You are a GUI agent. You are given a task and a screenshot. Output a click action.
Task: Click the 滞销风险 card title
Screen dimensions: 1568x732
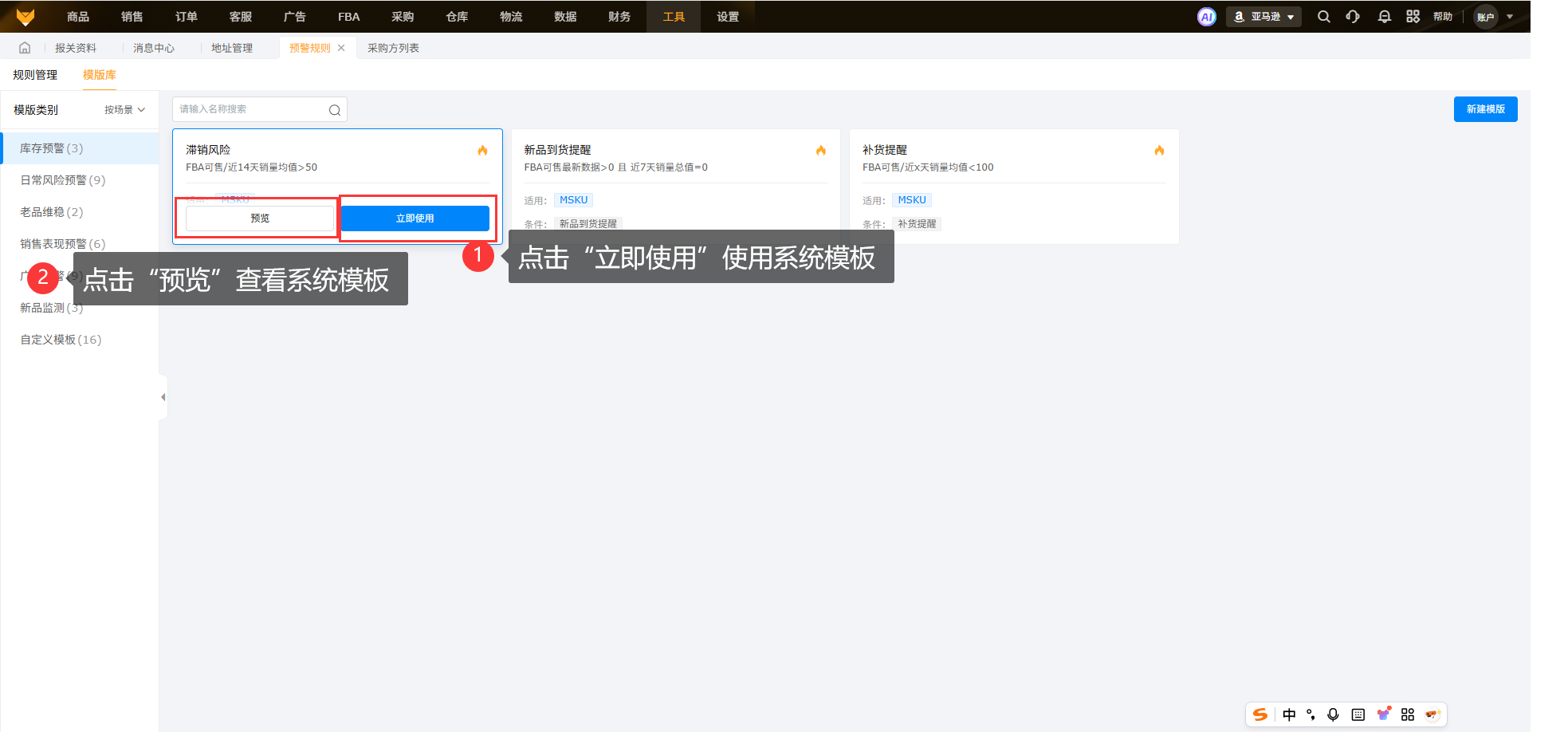(208, 150)
